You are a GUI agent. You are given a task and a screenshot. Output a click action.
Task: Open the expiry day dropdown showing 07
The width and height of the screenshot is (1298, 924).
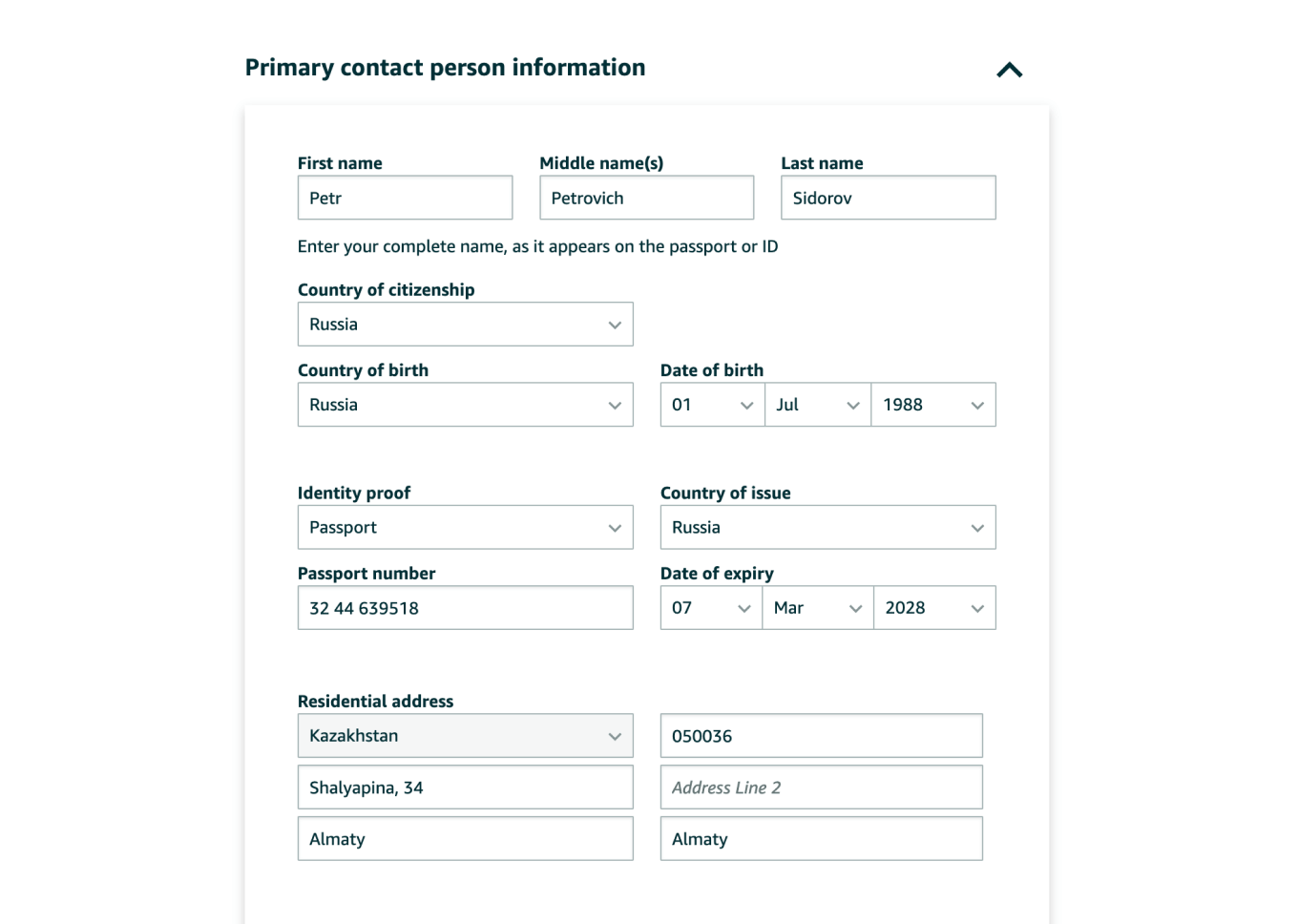point(711,608)
